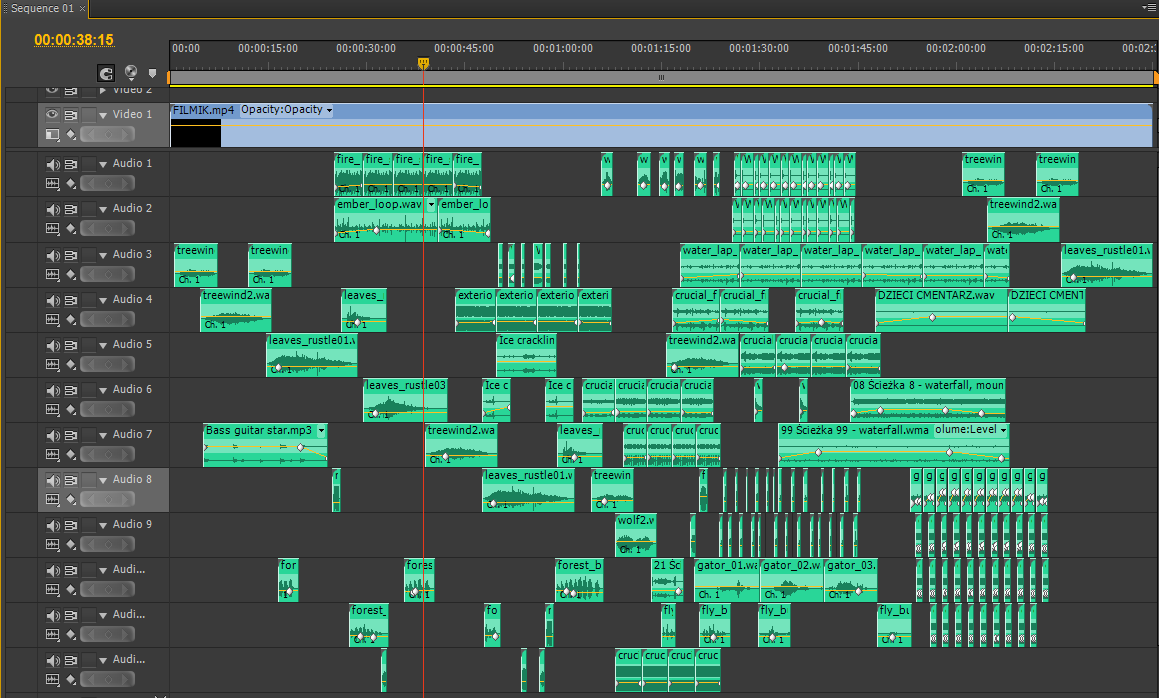Collapse the Audio 3 track
The image size is (1159, 698).
click(x=103, y=256)
